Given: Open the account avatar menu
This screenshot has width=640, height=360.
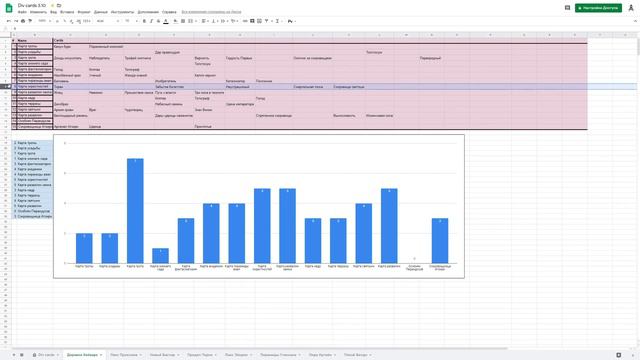Looking at the screenshot, I should tap(631, 8).
